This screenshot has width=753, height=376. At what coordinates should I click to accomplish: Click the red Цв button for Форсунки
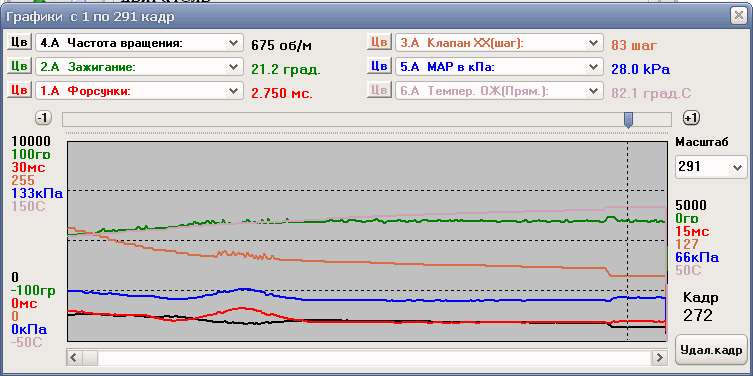click(19, 89)
